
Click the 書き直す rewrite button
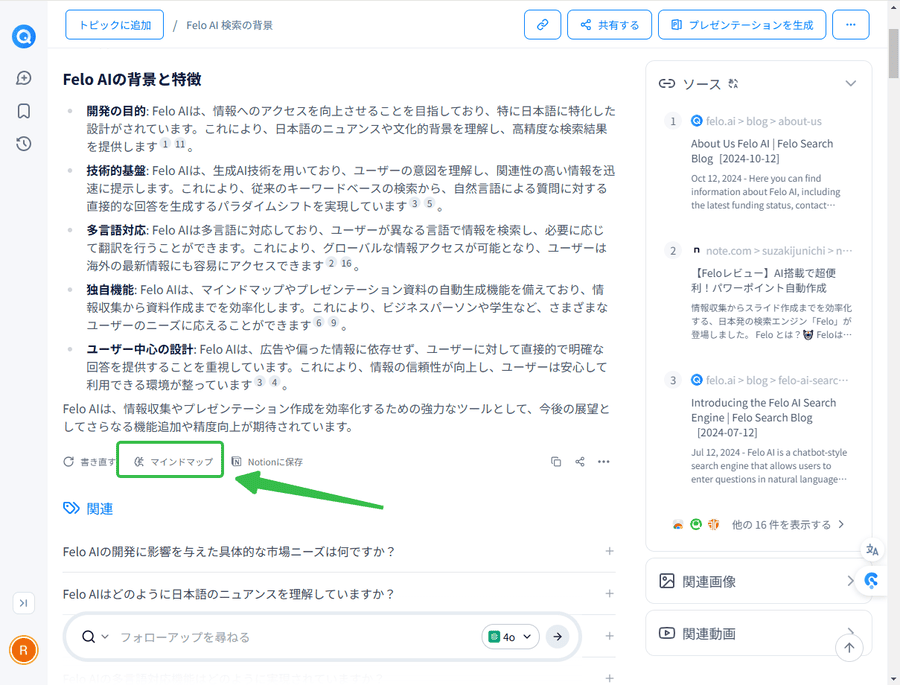coord(89,462)
